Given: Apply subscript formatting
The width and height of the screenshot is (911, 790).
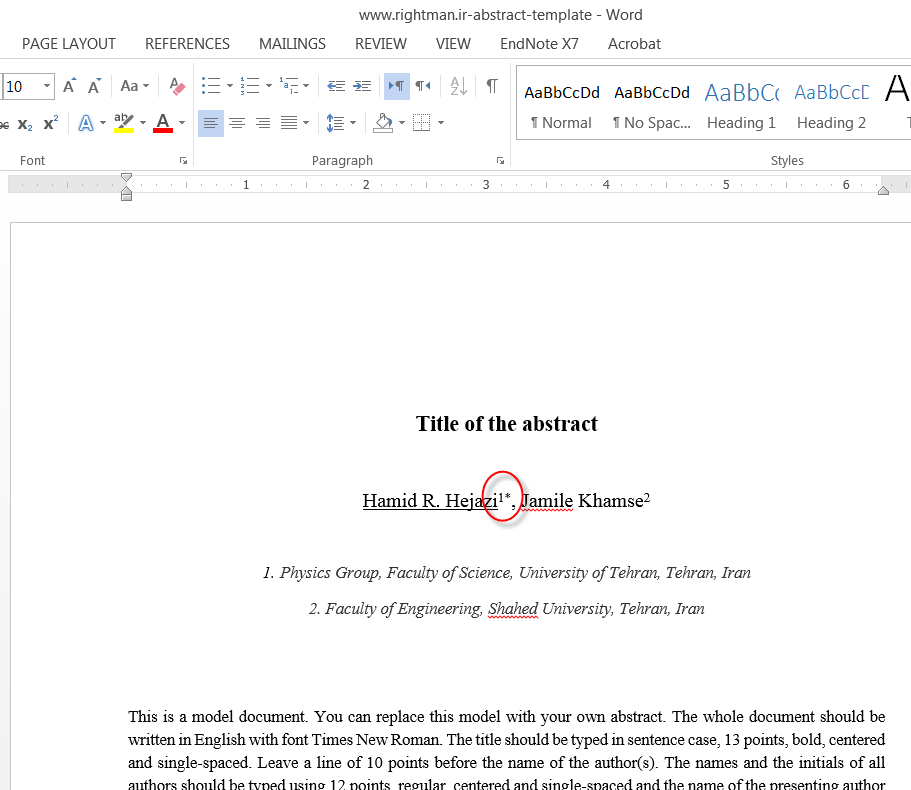Looking at the screenshot, I should (x=25, y=124).
